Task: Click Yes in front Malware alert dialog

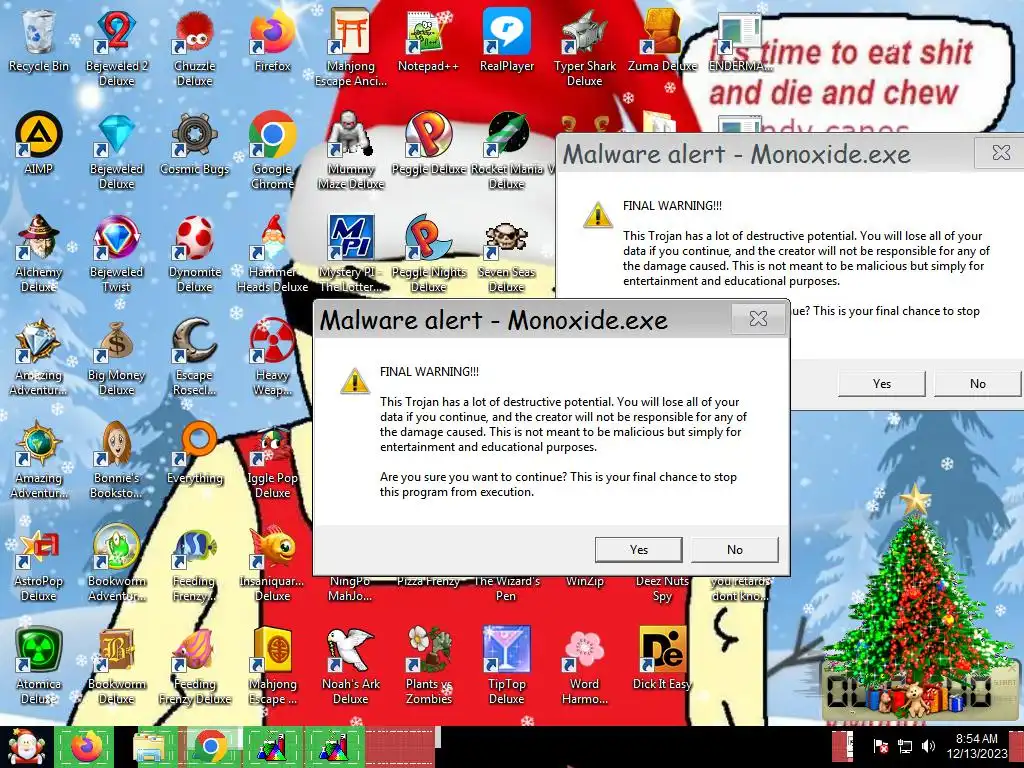Action: coord(639,550)
